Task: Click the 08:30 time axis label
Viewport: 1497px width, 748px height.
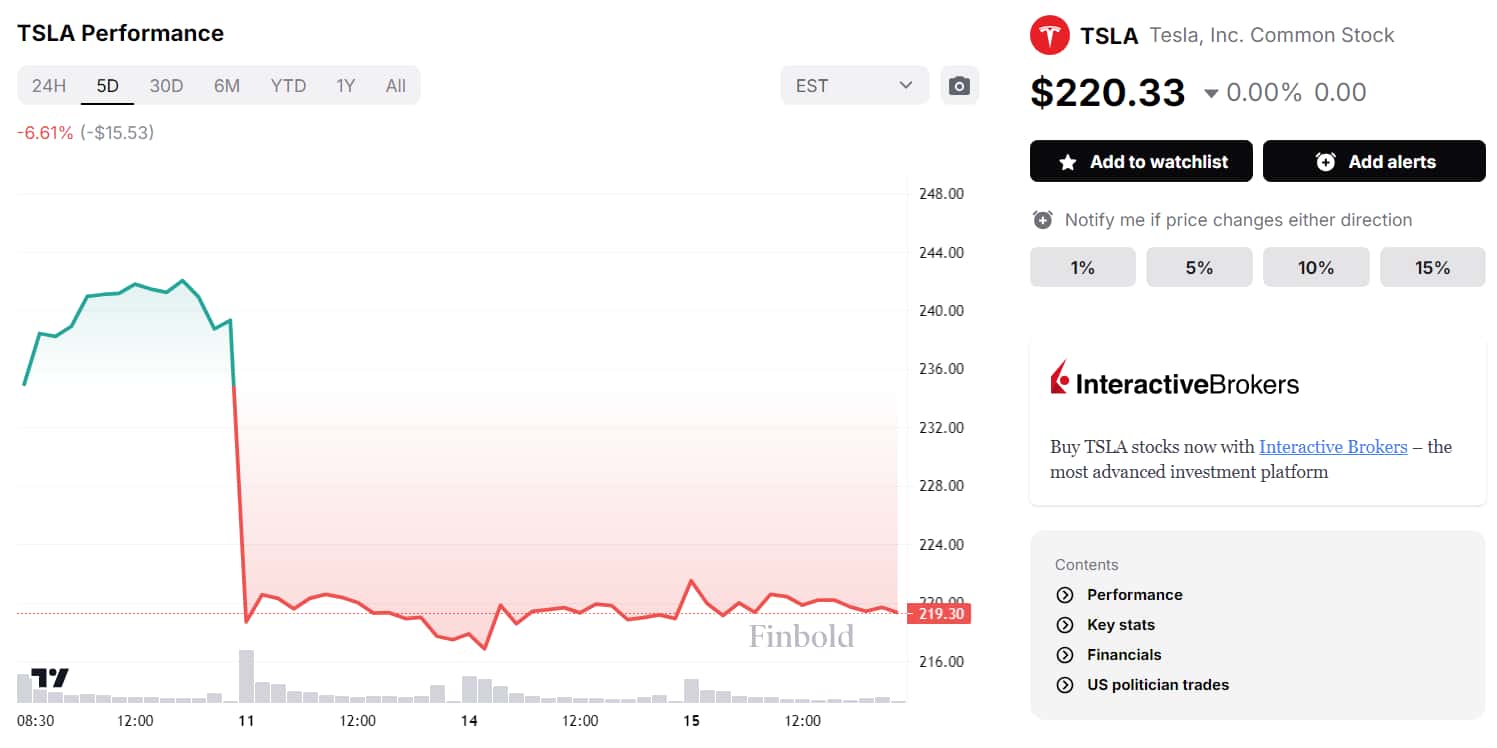Action: [36, 721]
